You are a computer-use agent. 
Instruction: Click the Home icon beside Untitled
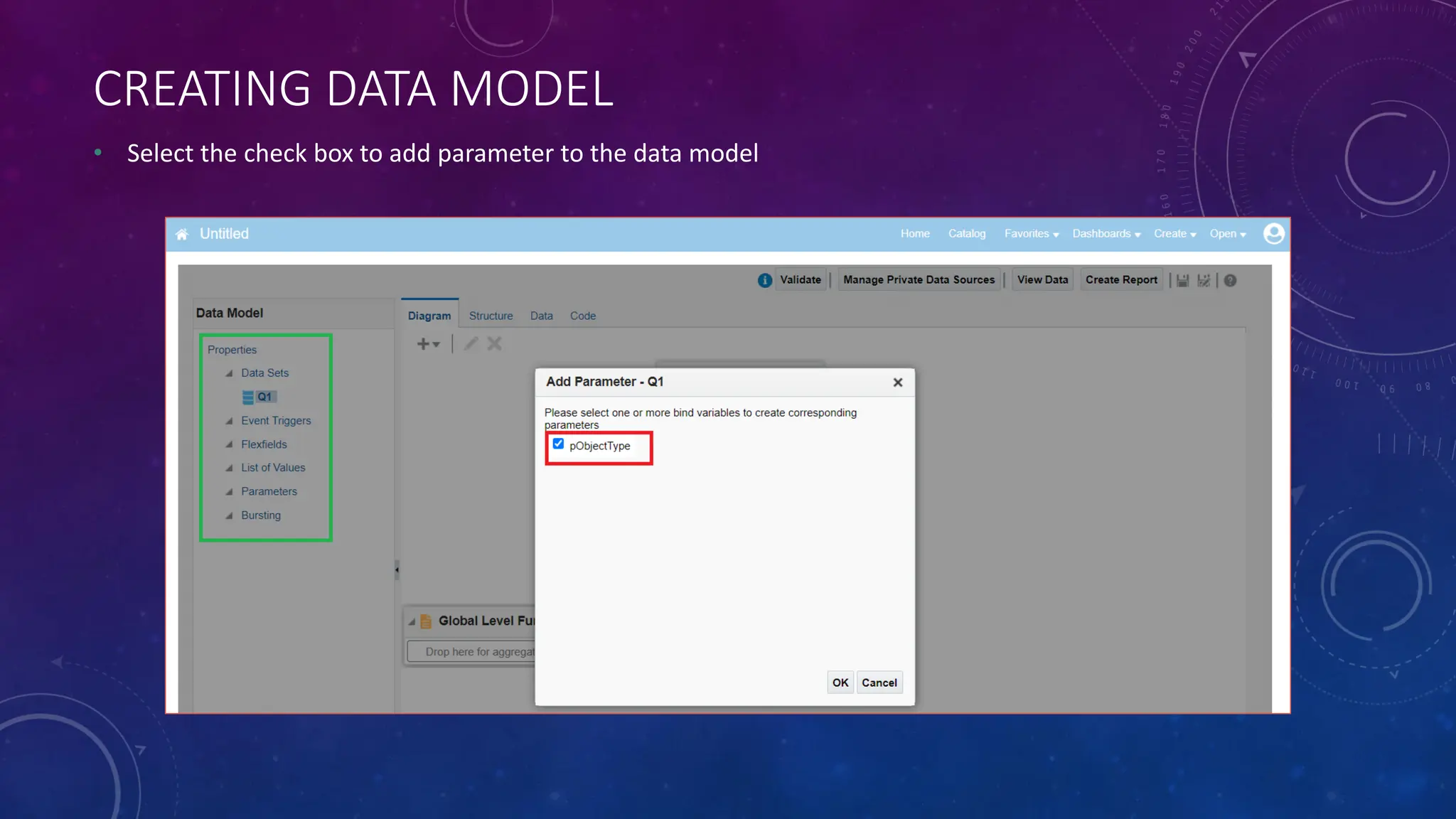coord(182,234)
